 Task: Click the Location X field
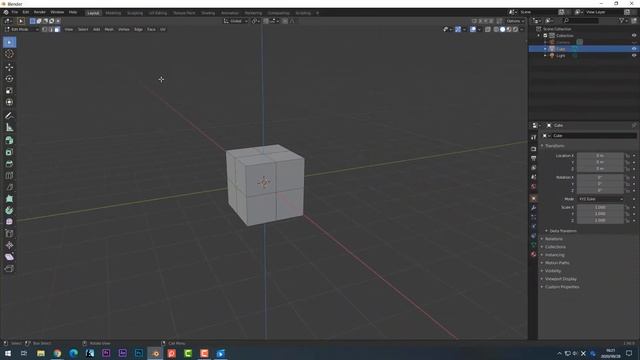600,156
